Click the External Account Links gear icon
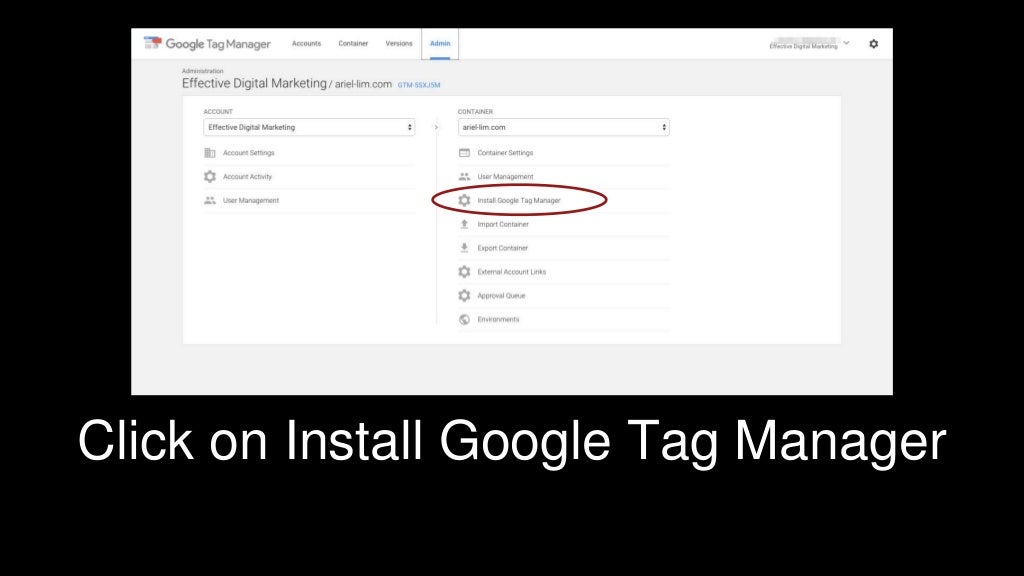This screenshot has width=1024, height=576. 464,272
